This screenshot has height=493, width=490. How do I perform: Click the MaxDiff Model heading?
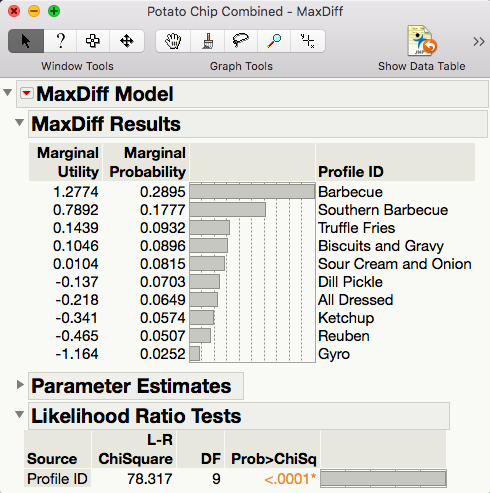(x=105, y=94)
